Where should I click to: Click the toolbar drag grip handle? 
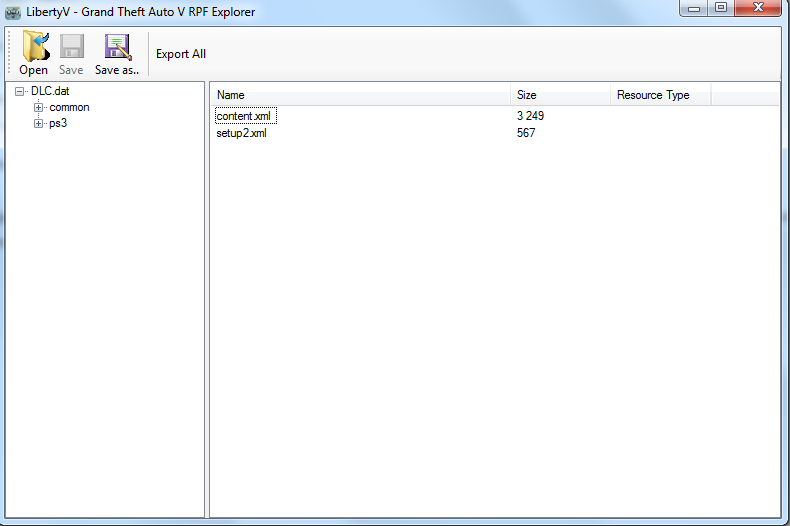point(9,52)
